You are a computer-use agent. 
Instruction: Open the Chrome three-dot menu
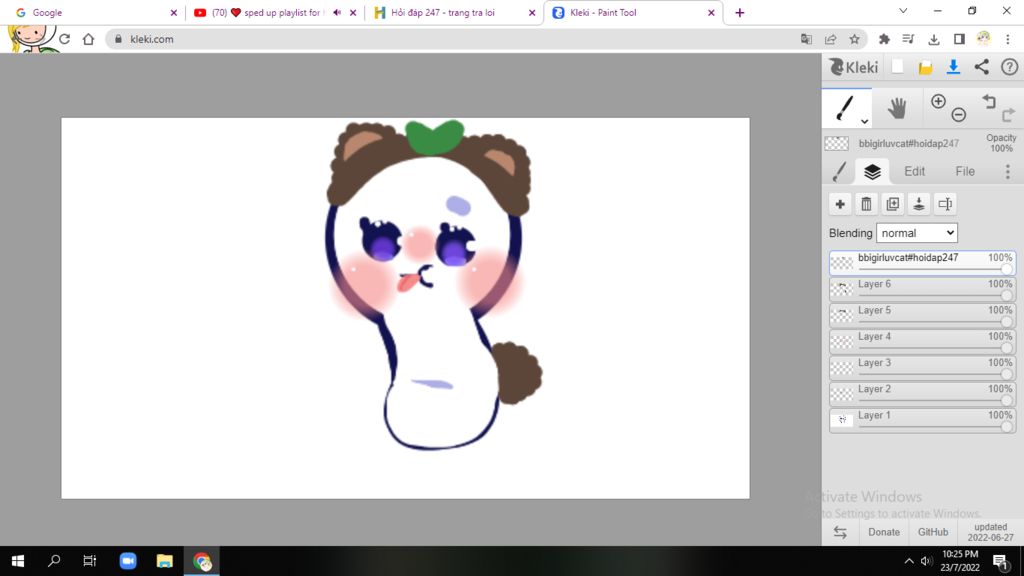tap(1008, 39)
